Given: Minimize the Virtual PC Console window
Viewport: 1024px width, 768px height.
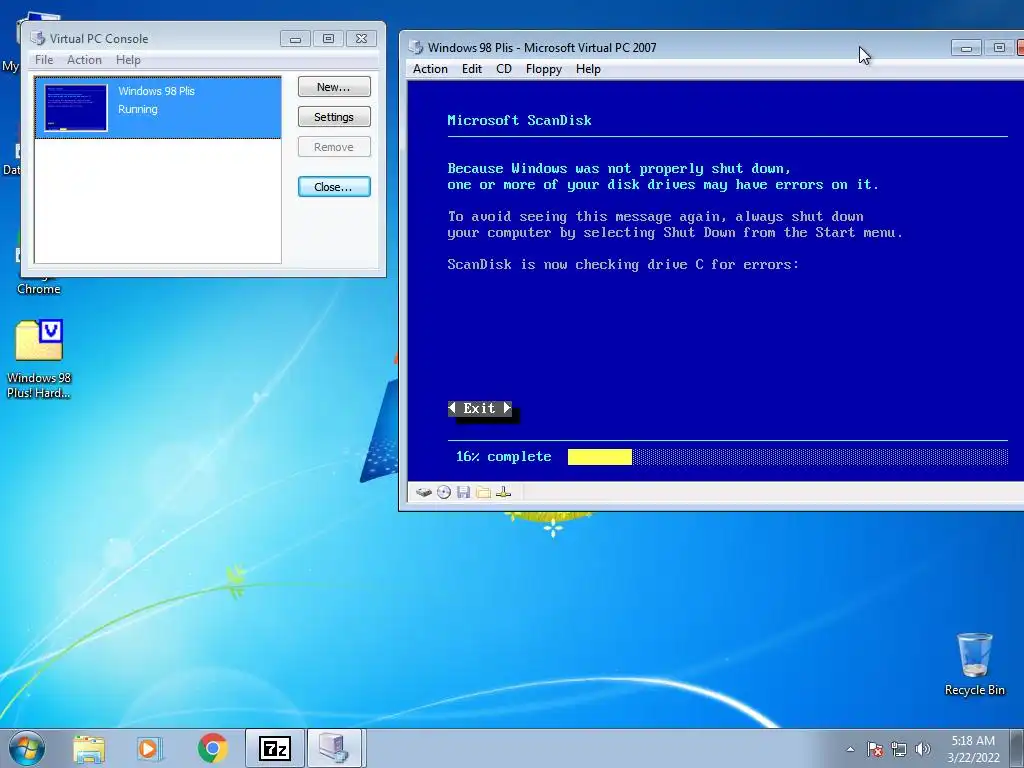Looking at the screenshot, I should 295,39.
